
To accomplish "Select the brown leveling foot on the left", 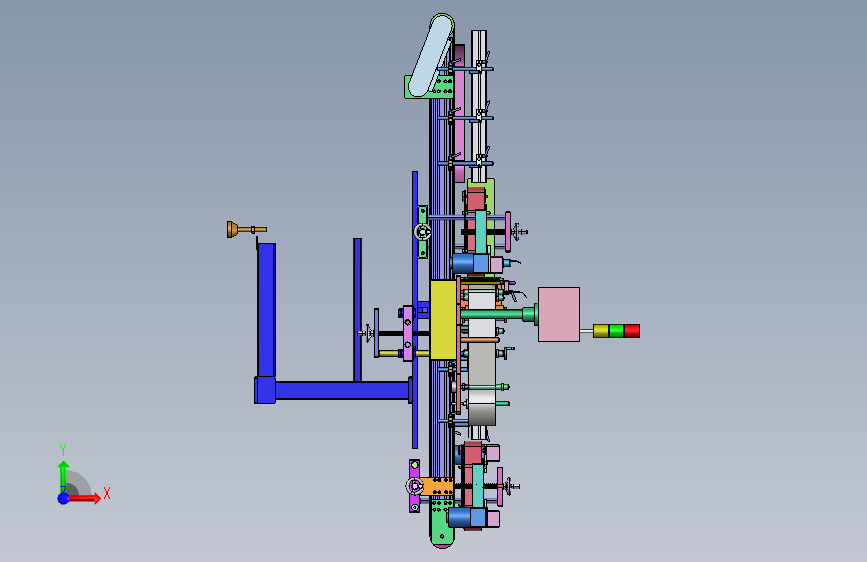I will 246,229.
